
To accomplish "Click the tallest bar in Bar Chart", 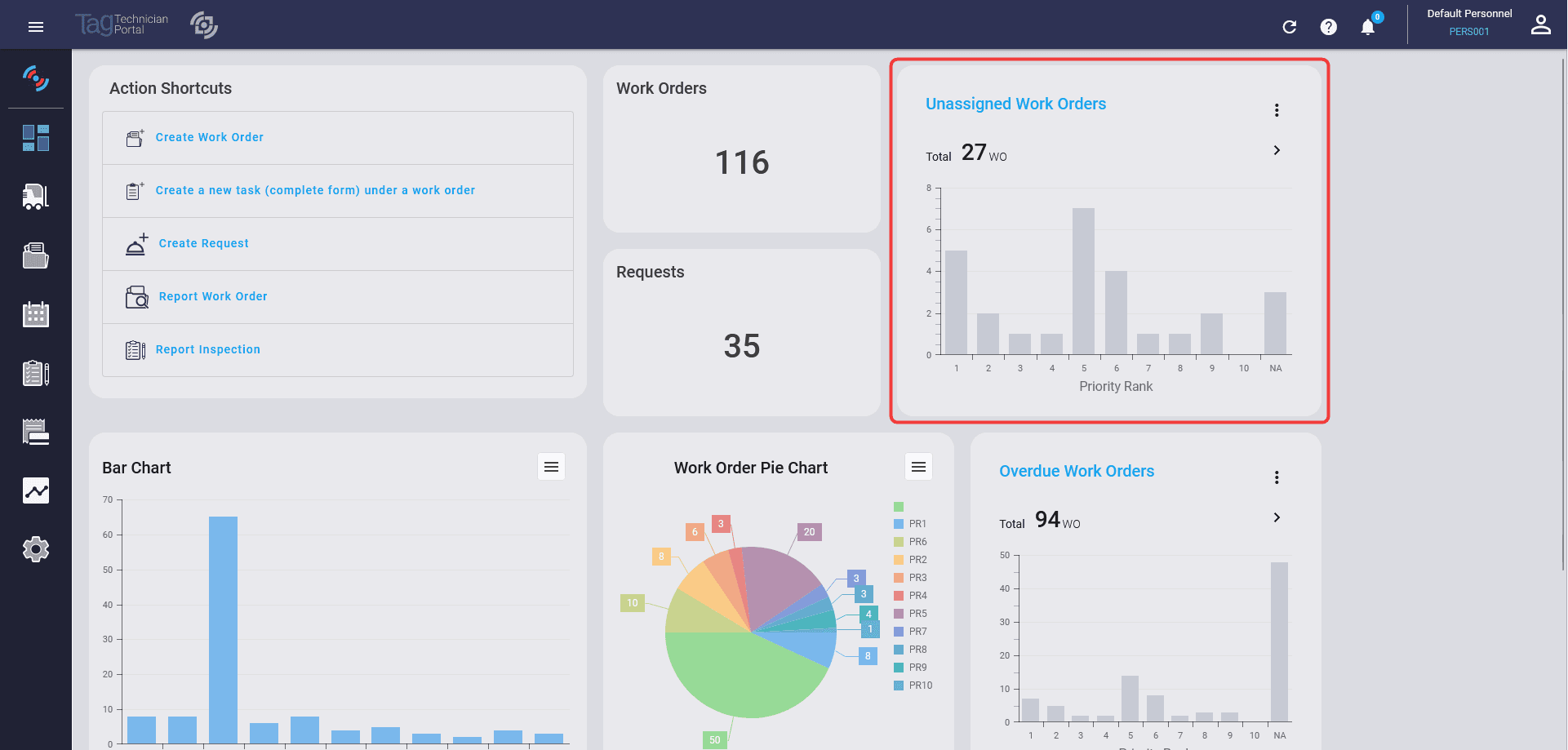I will point(223,629).
